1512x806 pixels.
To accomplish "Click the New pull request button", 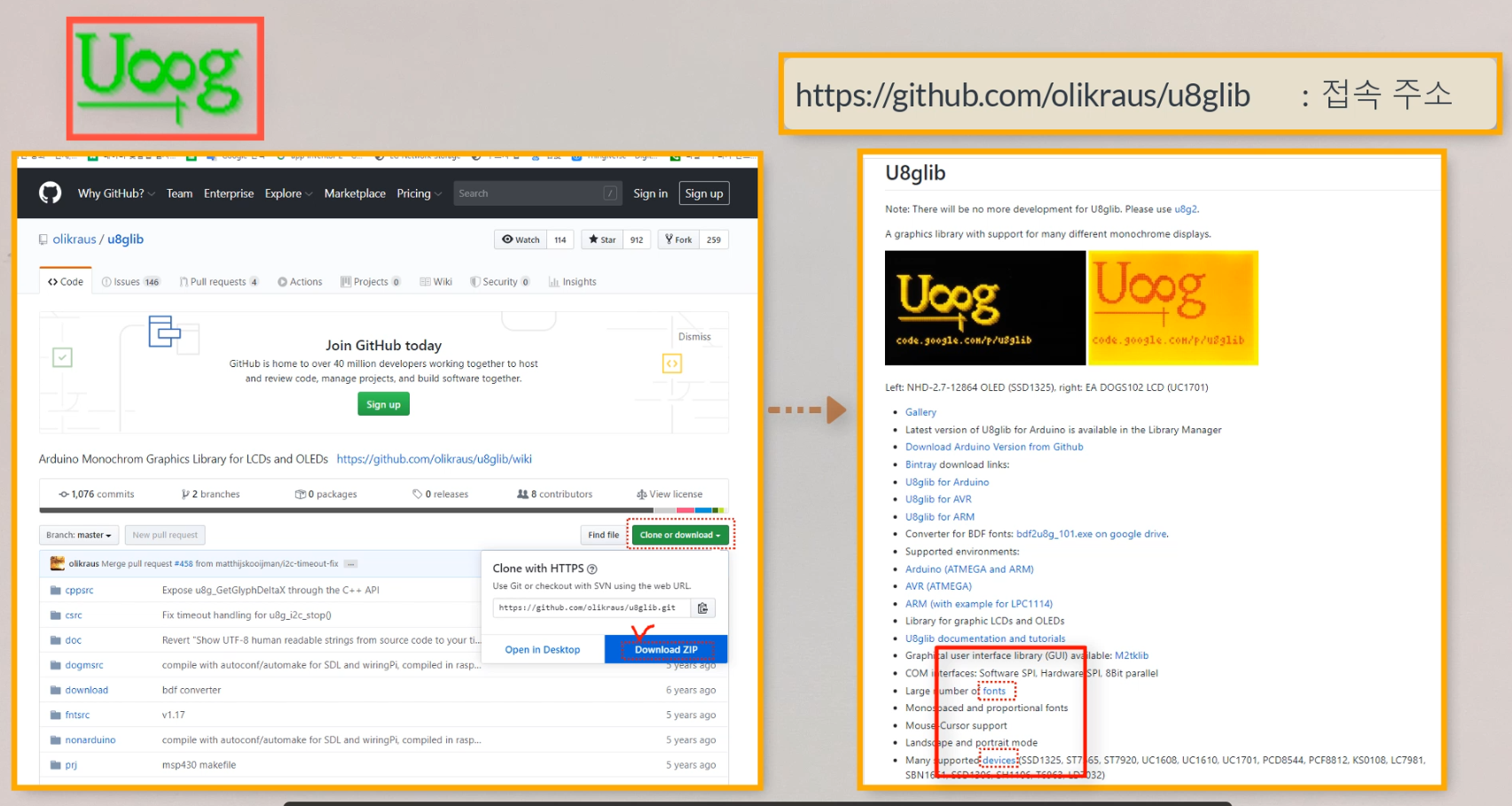I will pos(165,535).
